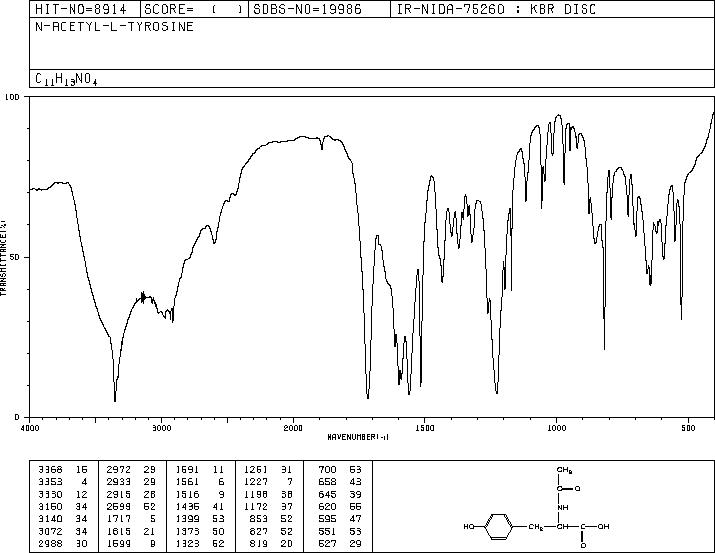The height and width of the screenshot is (553, 715).
Task: Click the 1500 tick label on x-axis
Action: tap(425, 428)
